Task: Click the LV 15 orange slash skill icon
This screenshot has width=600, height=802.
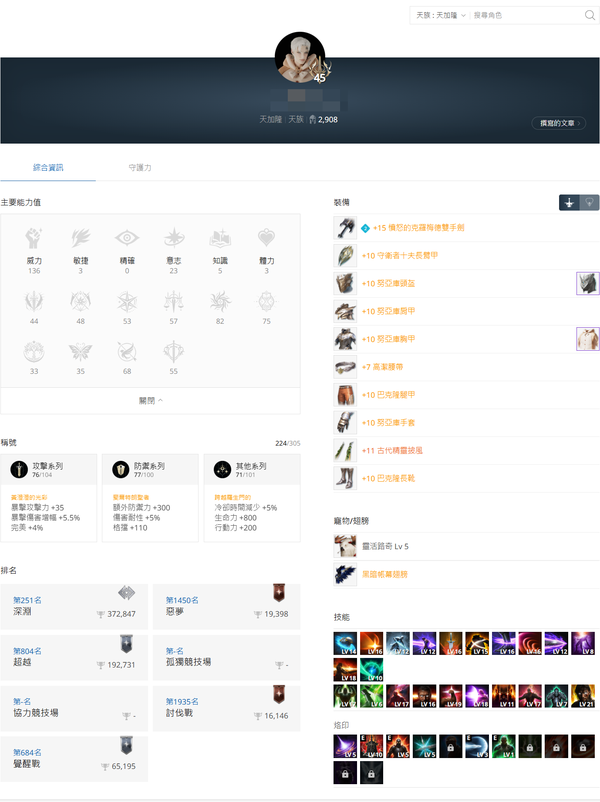Action: pyautogui.click(x=477, y=643)
